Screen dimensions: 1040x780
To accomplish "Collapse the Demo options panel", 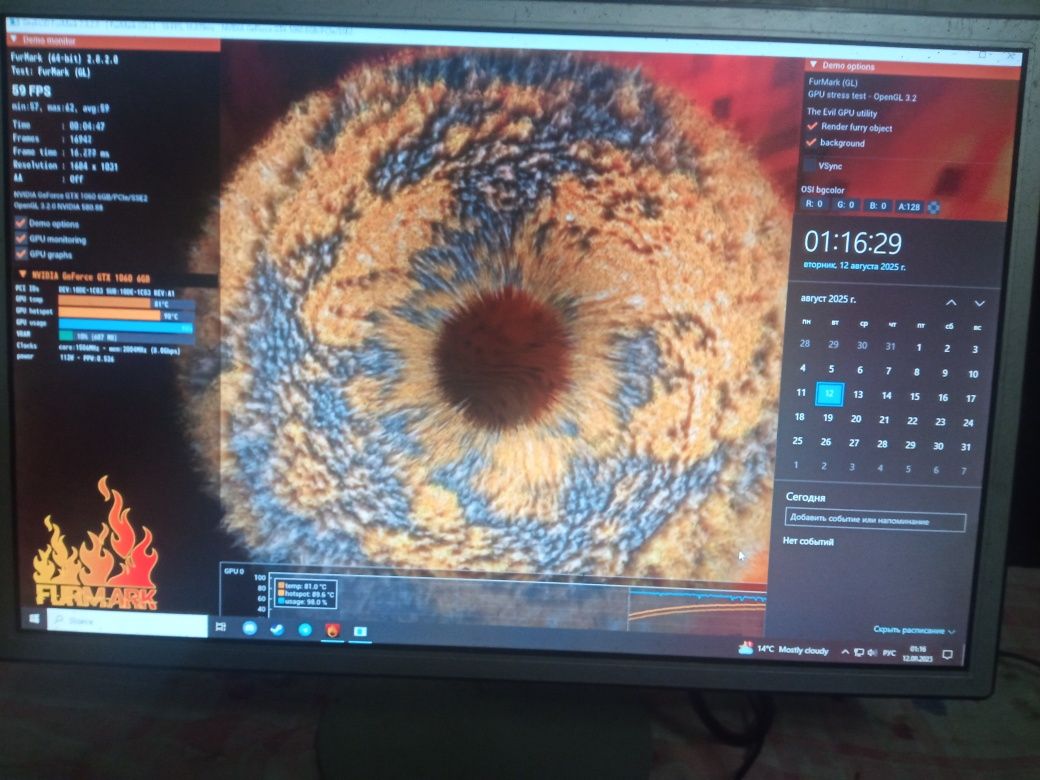I will pos(813,65).
